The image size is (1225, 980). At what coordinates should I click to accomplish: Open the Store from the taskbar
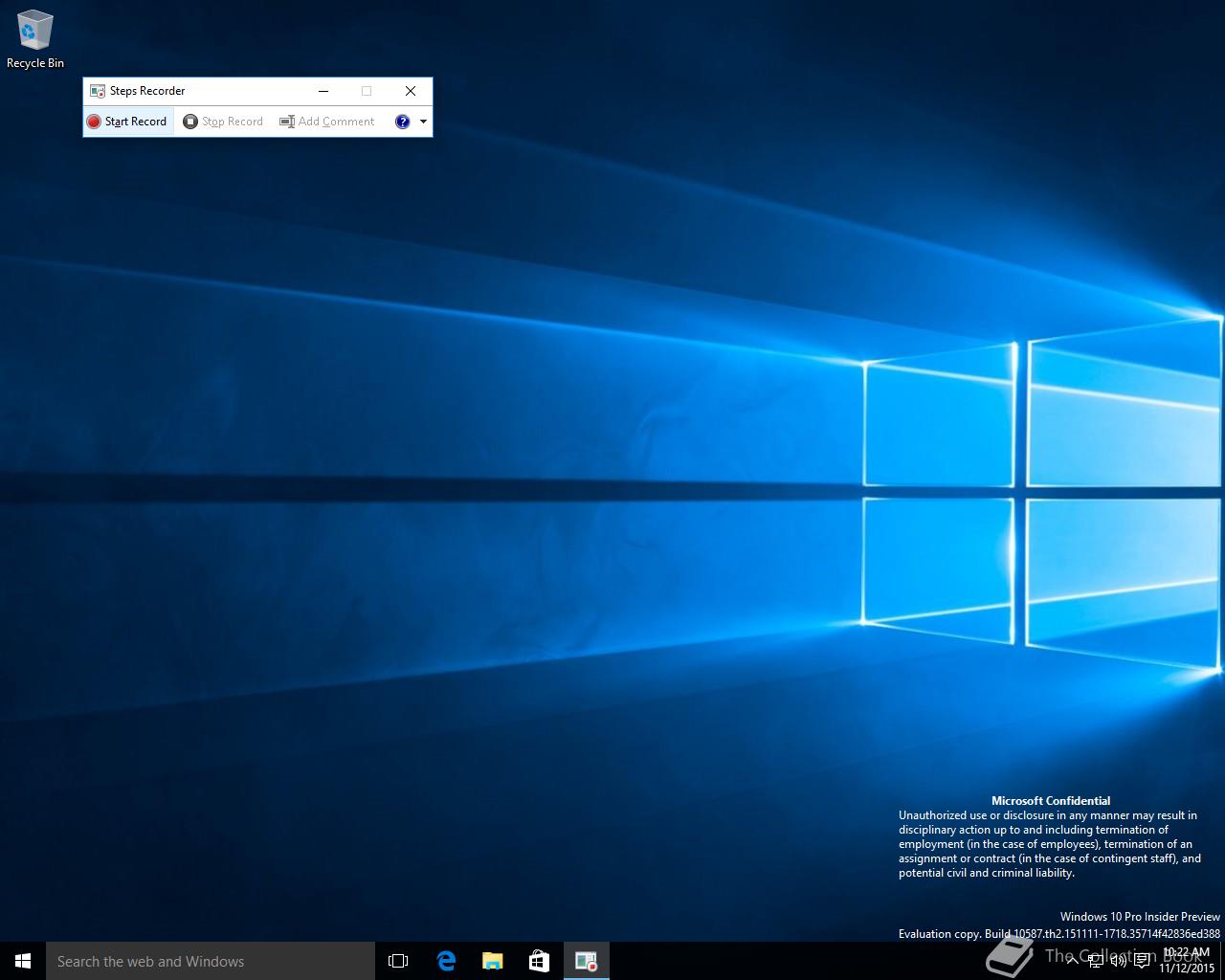tap(540, 961)
